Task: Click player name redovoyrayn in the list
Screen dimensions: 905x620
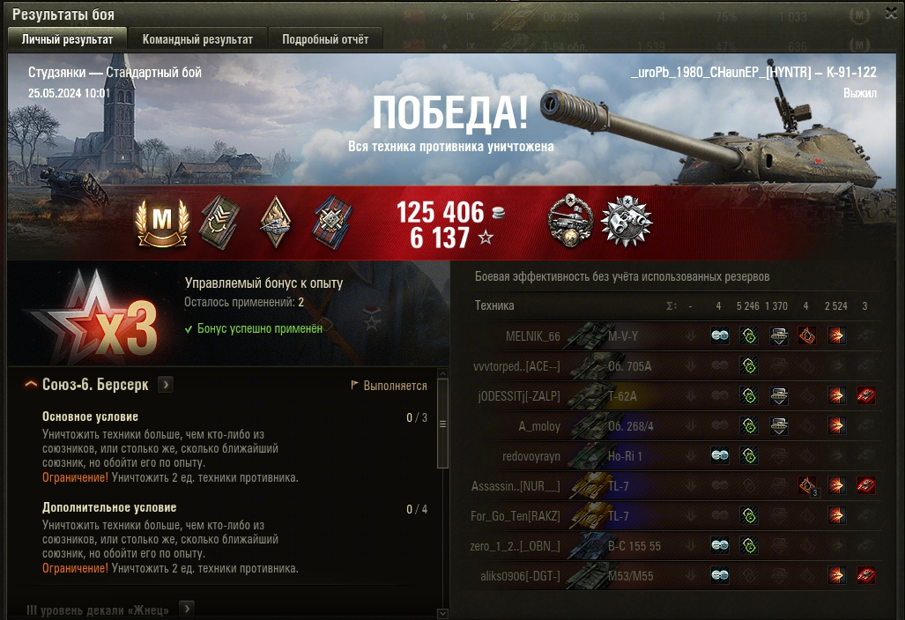Action: 531,456
